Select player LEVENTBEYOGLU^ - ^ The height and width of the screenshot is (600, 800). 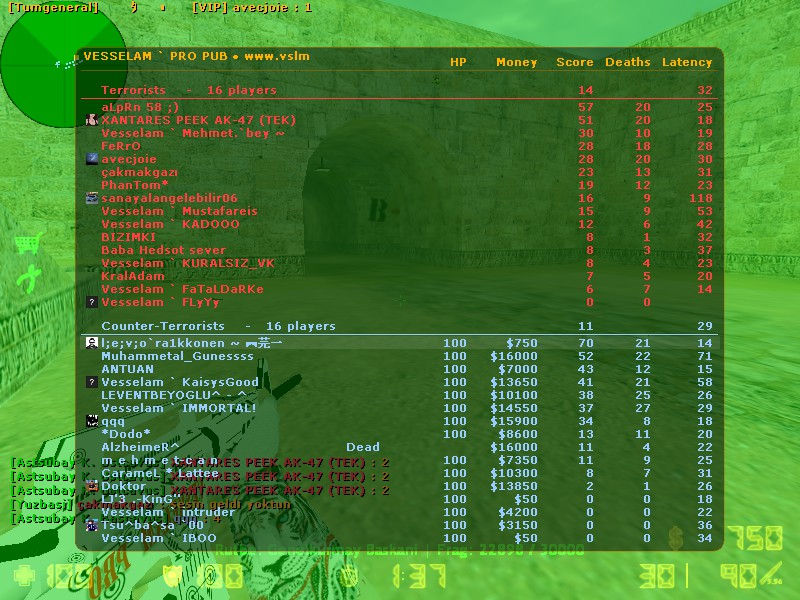[x=174, y=395]
